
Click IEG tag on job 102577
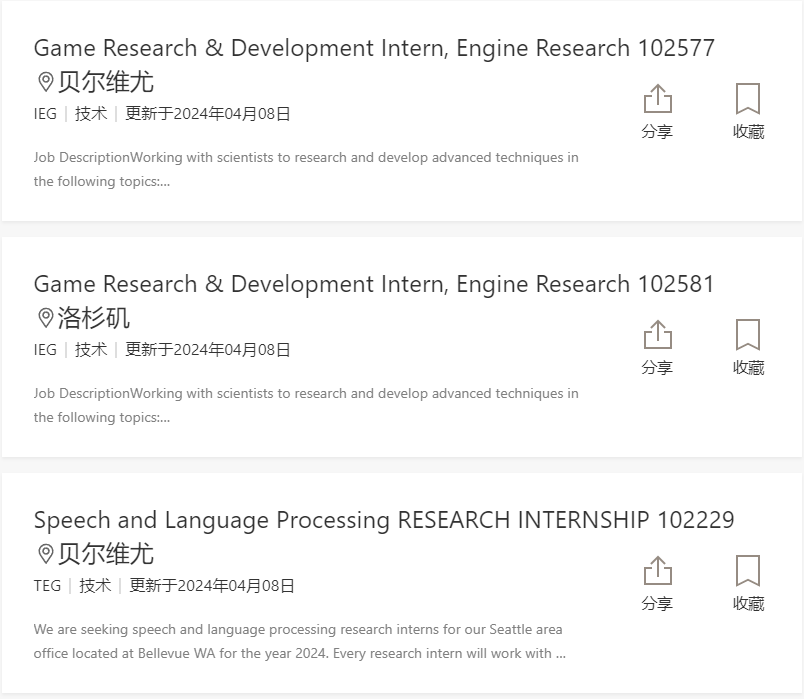pos(45,114)
